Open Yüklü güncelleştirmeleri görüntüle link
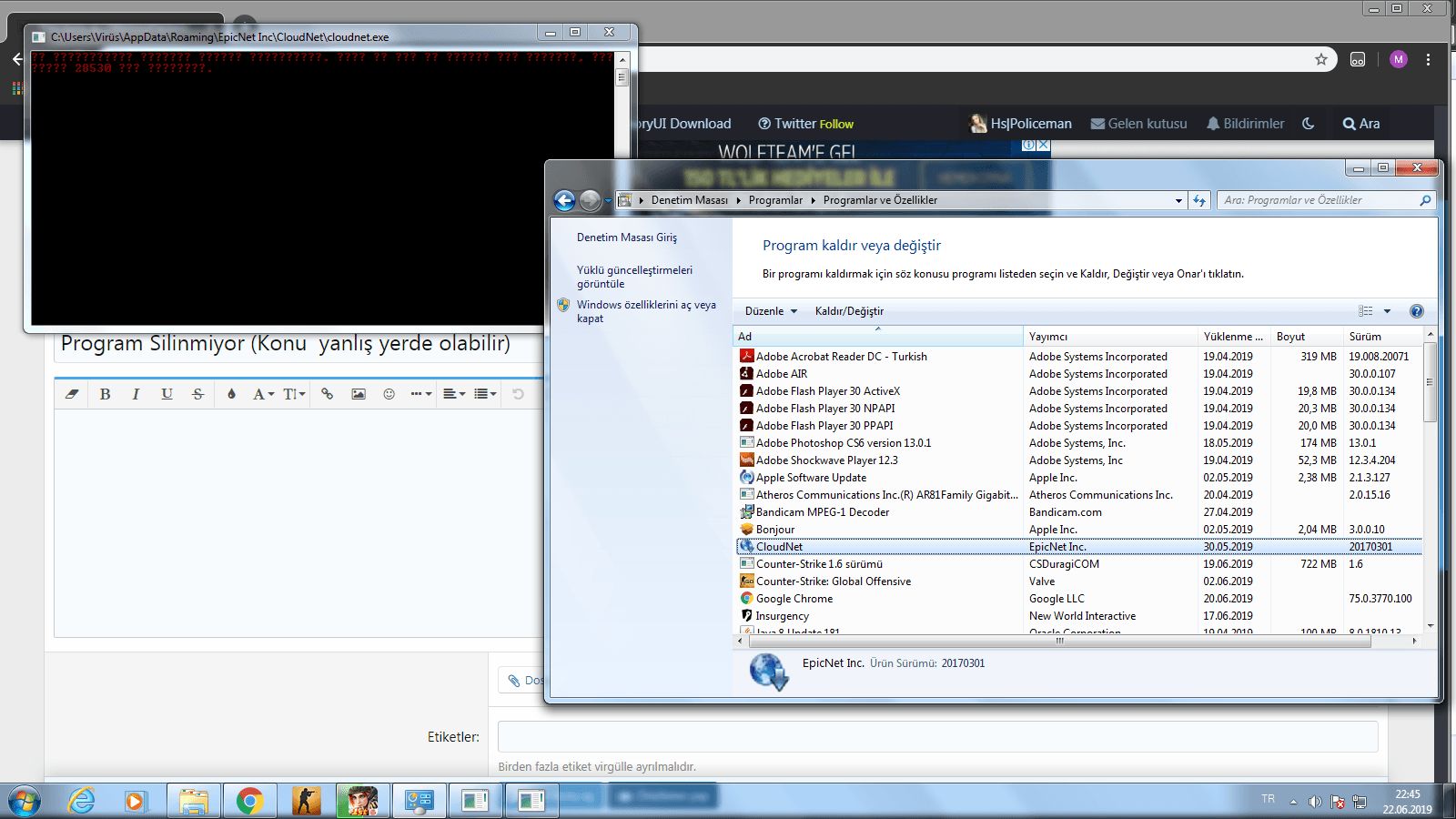This screenshot has width=1456, height=819. point(634,277)
